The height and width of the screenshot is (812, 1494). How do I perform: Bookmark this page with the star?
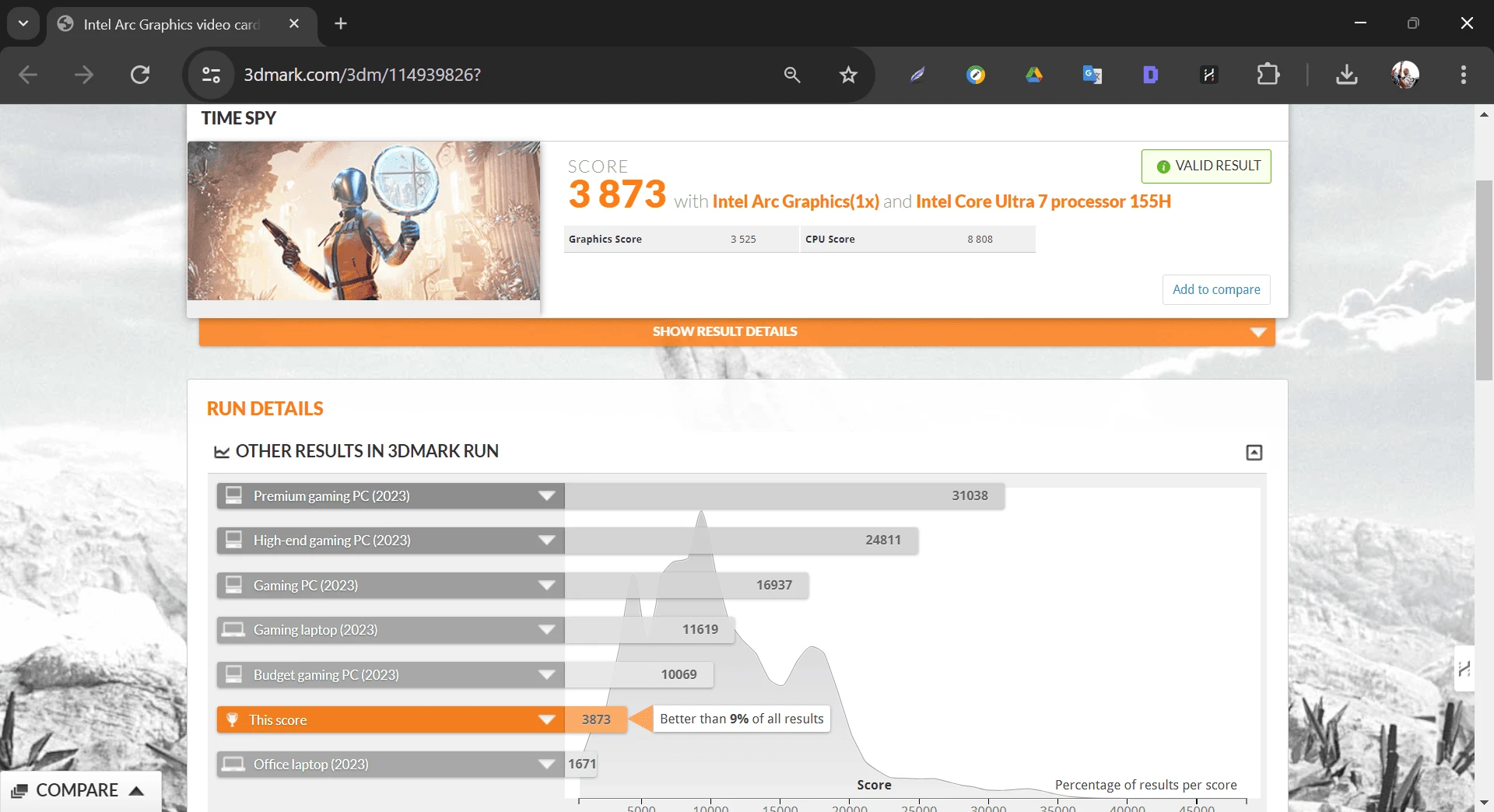pyautogui.click(x=848, y=75)
